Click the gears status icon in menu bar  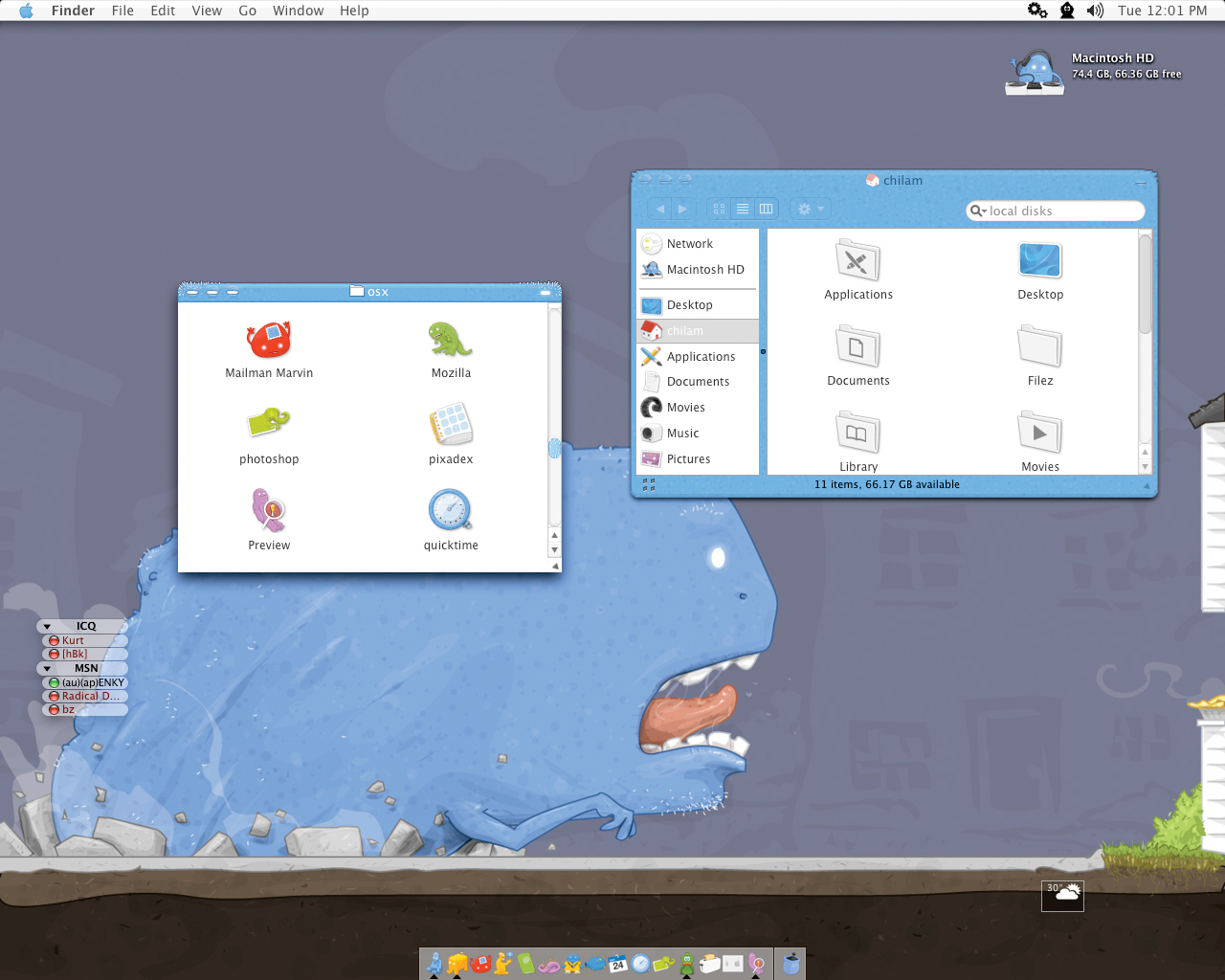[x=1037, y=11]
